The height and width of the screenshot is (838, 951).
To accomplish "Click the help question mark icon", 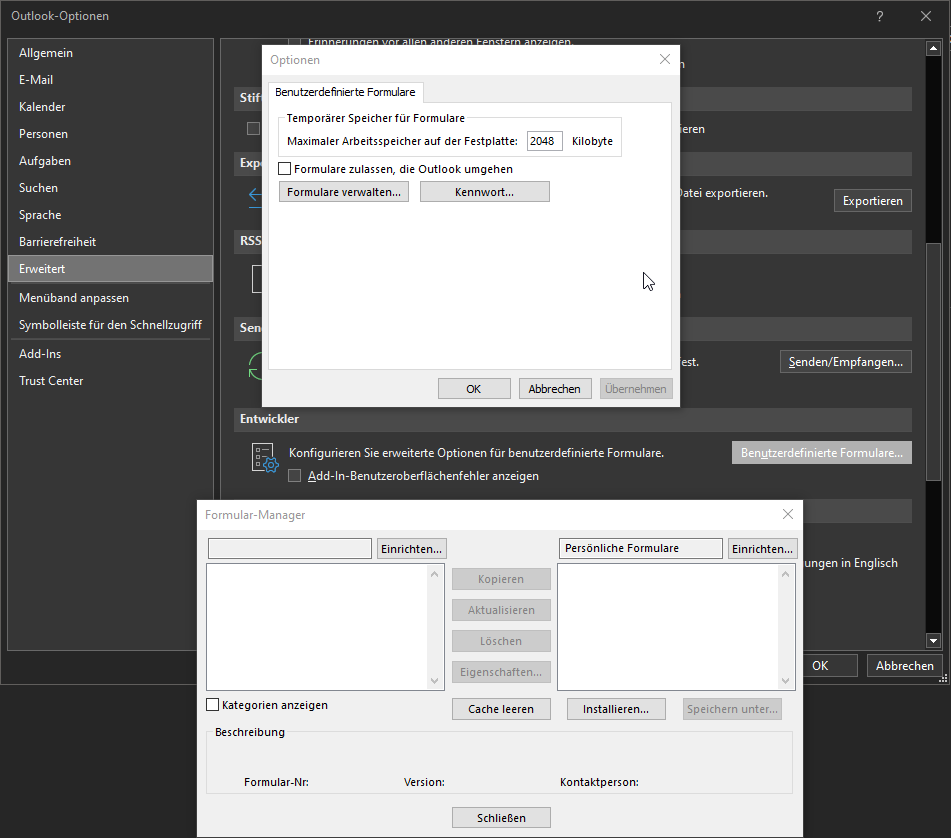I will [x=879, y=16].
